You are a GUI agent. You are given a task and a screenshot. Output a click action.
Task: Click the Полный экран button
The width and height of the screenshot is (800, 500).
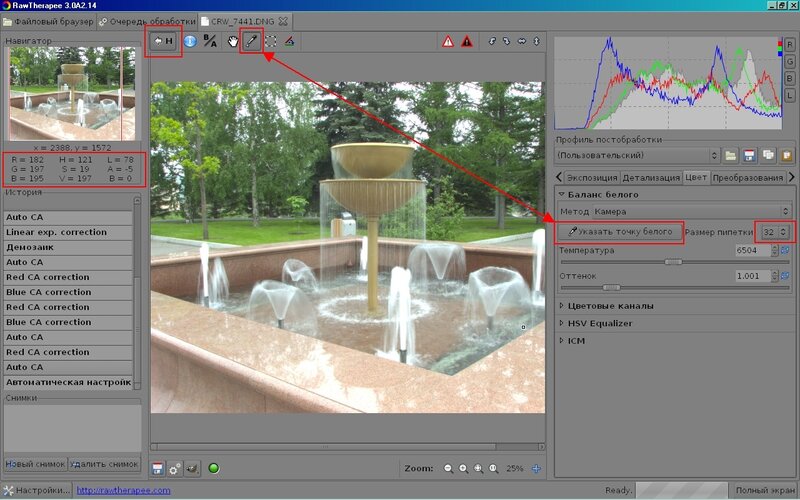(x=765, y=490)
